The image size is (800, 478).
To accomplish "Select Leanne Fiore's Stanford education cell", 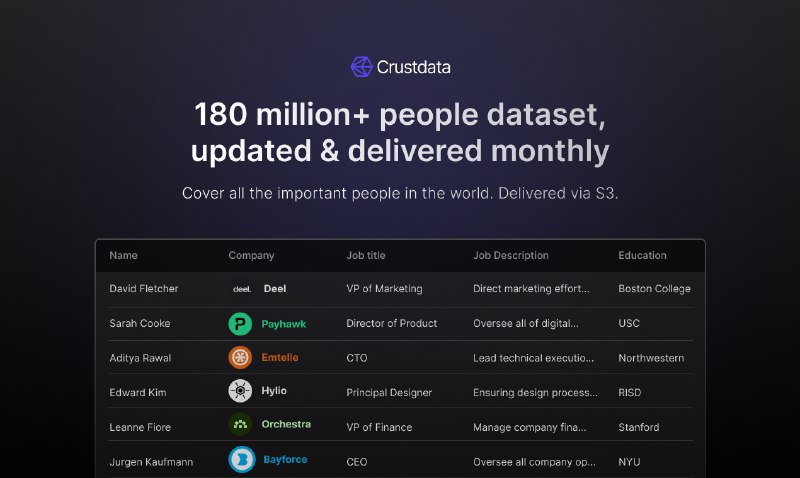I will (x=638, y=427).
